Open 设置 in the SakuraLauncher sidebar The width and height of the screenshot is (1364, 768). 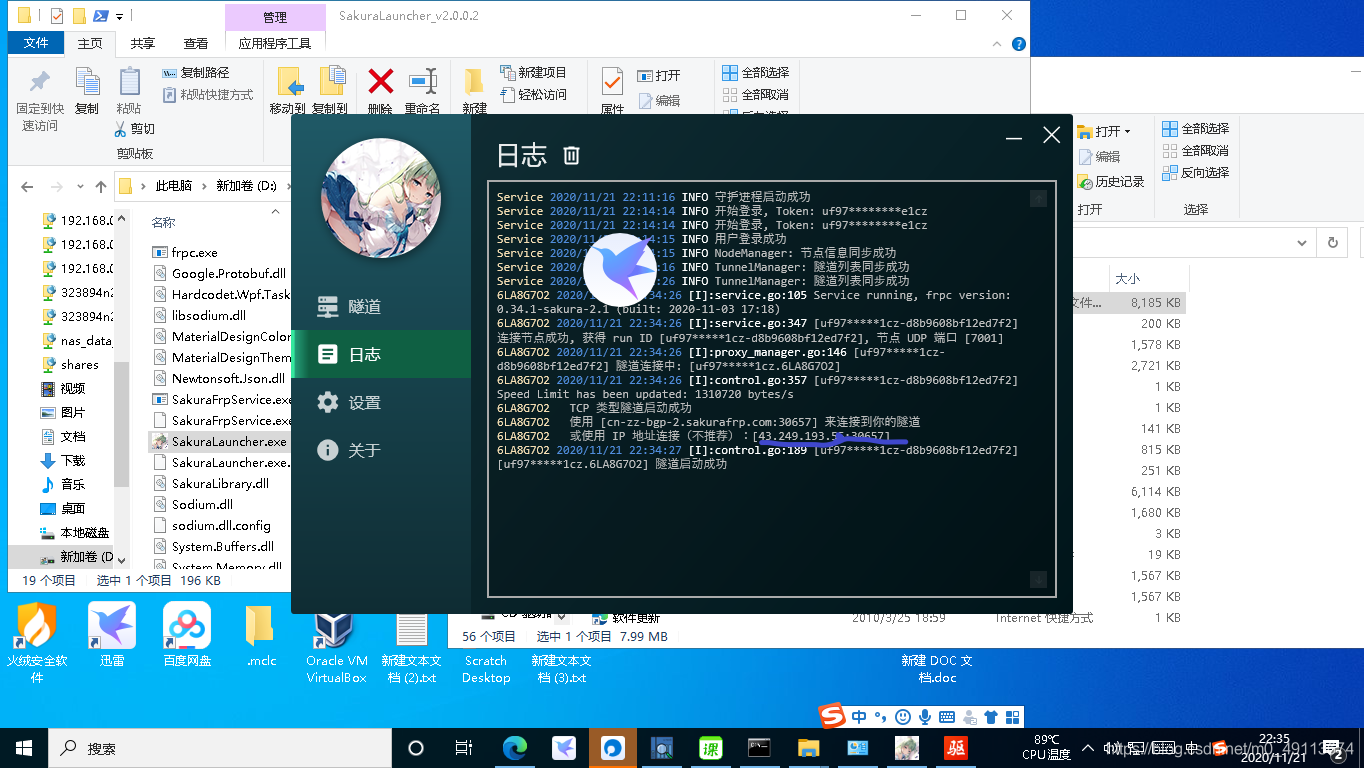tap(380, 402)
